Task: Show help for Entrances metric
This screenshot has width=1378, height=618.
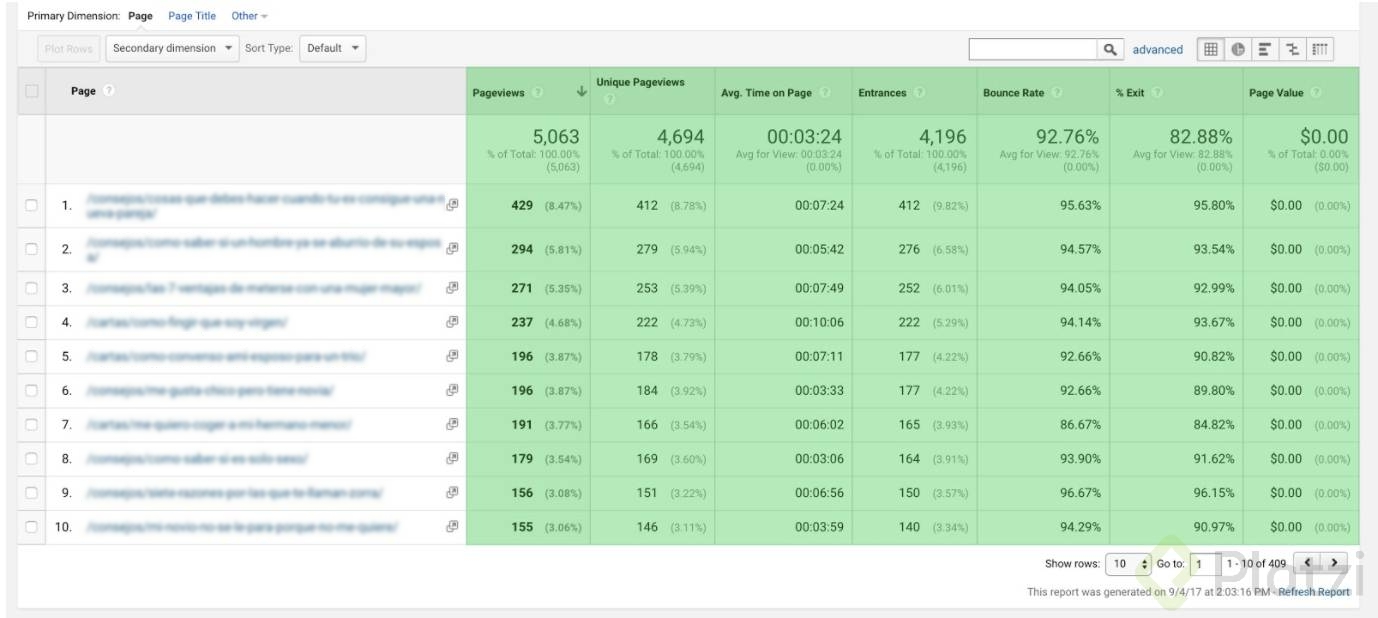Action: pos(919,93)
